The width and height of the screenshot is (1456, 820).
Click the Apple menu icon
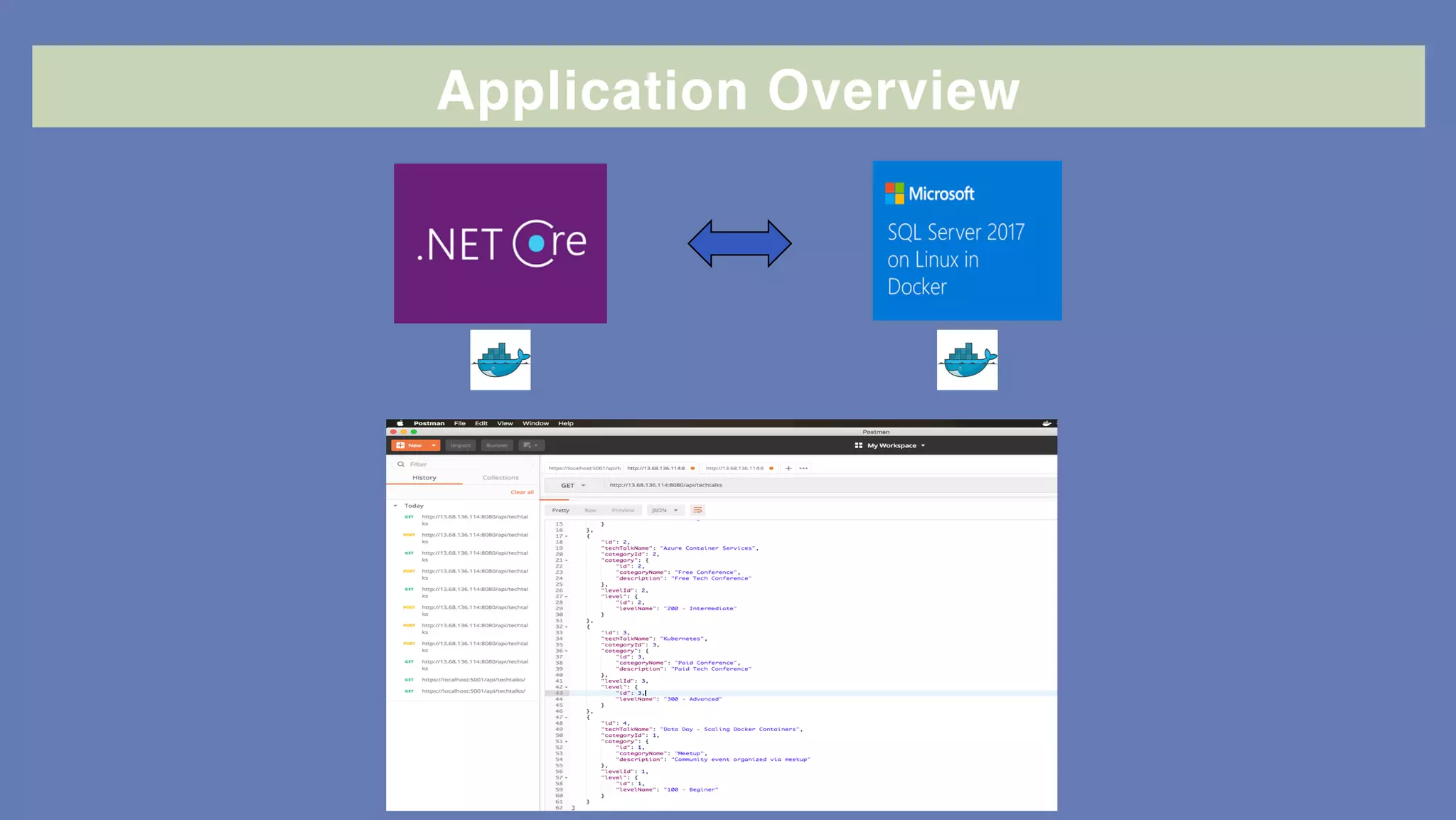(x=400, y=423)
